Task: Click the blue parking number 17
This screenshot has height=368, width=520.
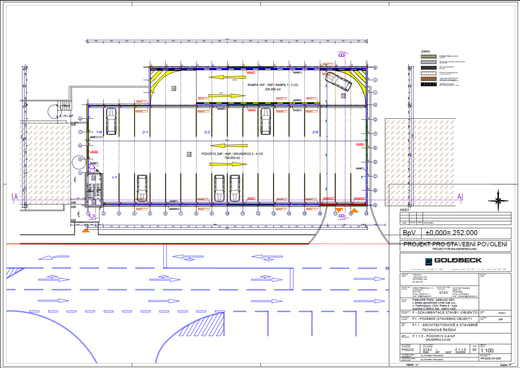Action: 114,178
